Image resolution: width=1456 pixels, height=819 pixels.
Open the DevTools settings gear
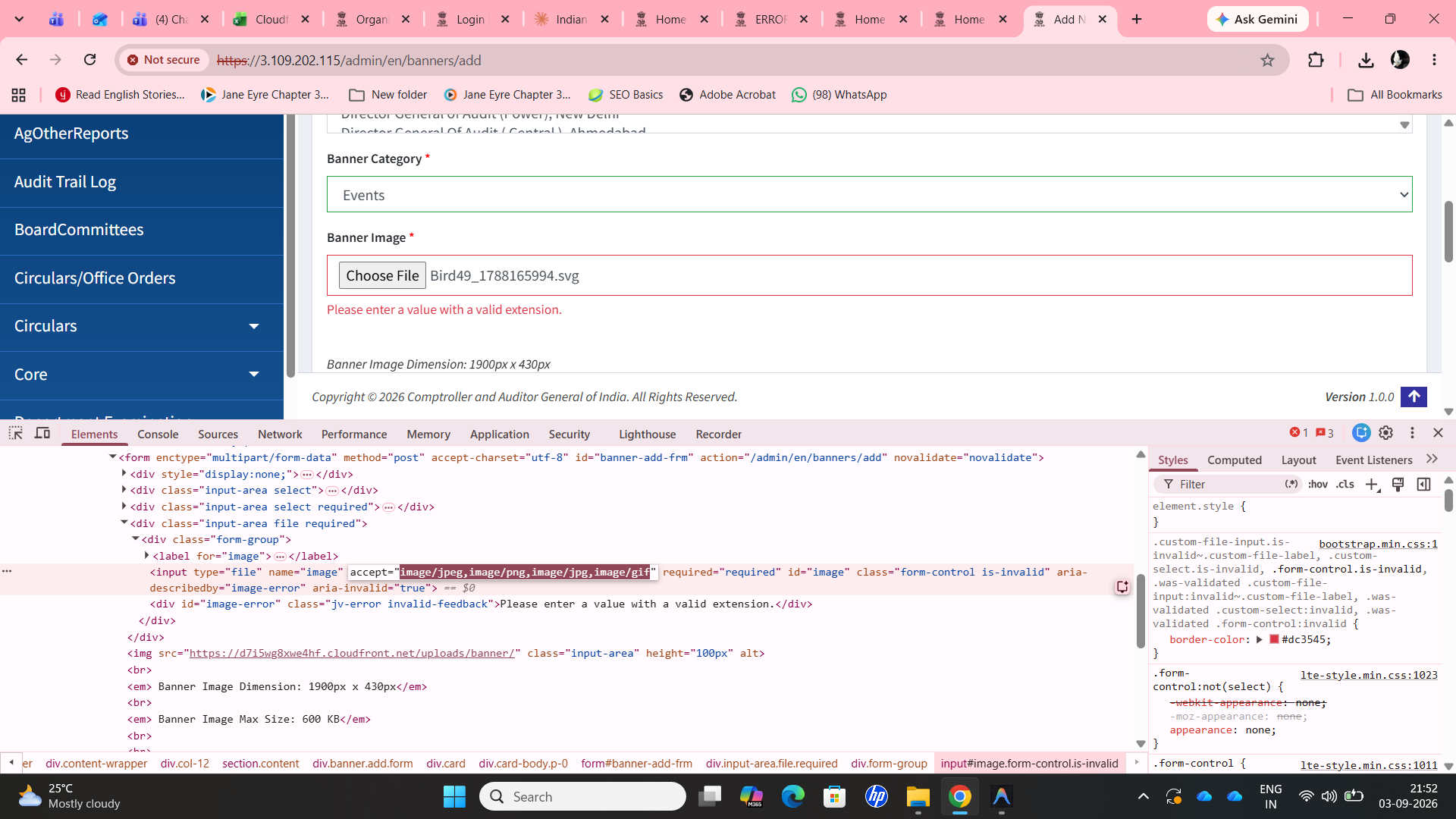tap(1385, 433)
